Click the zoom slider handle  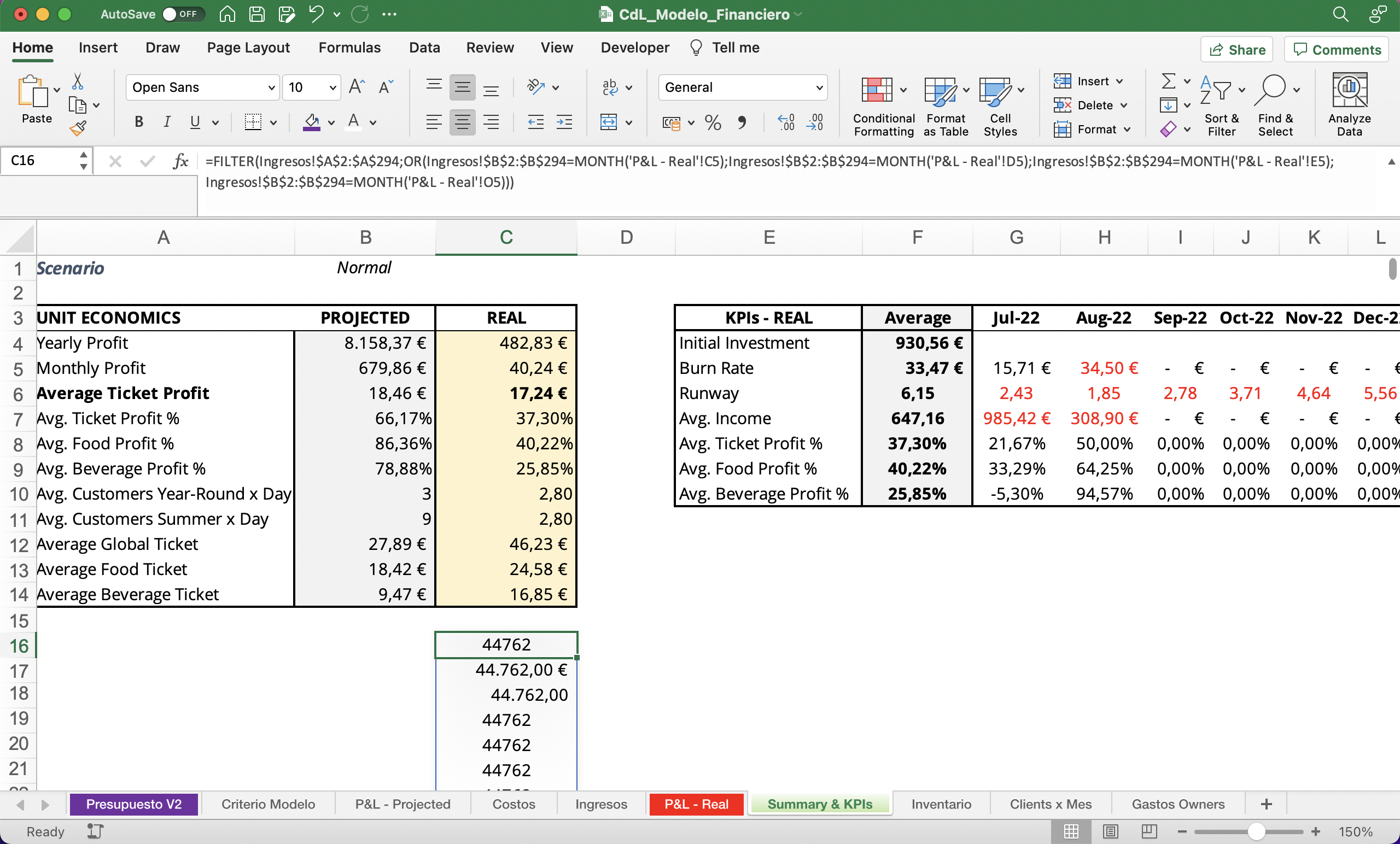tap(1256, 831)
